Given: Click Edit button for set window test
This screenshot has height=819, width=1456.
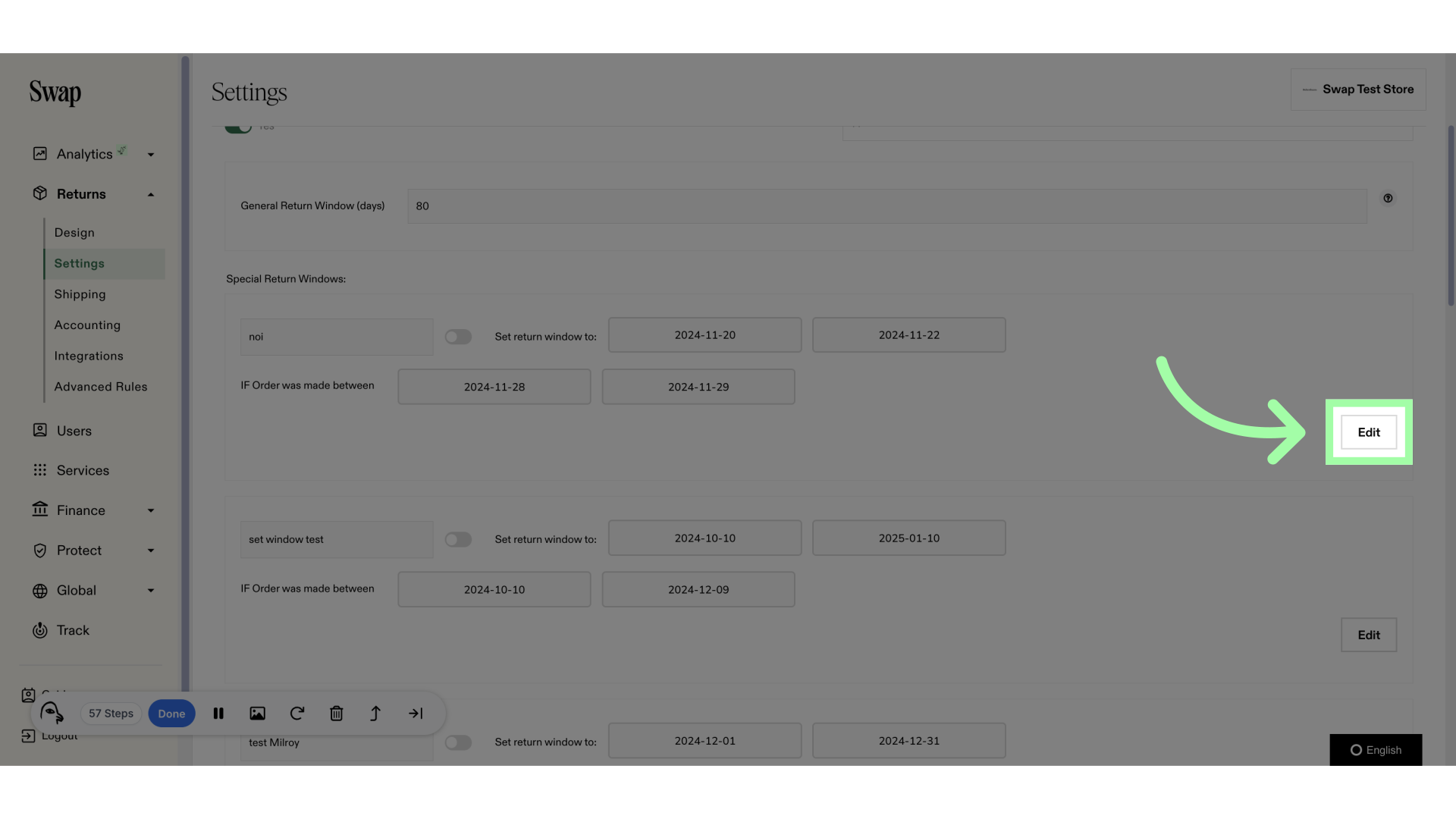Looking at the screenshot, I should [1368, 634].
